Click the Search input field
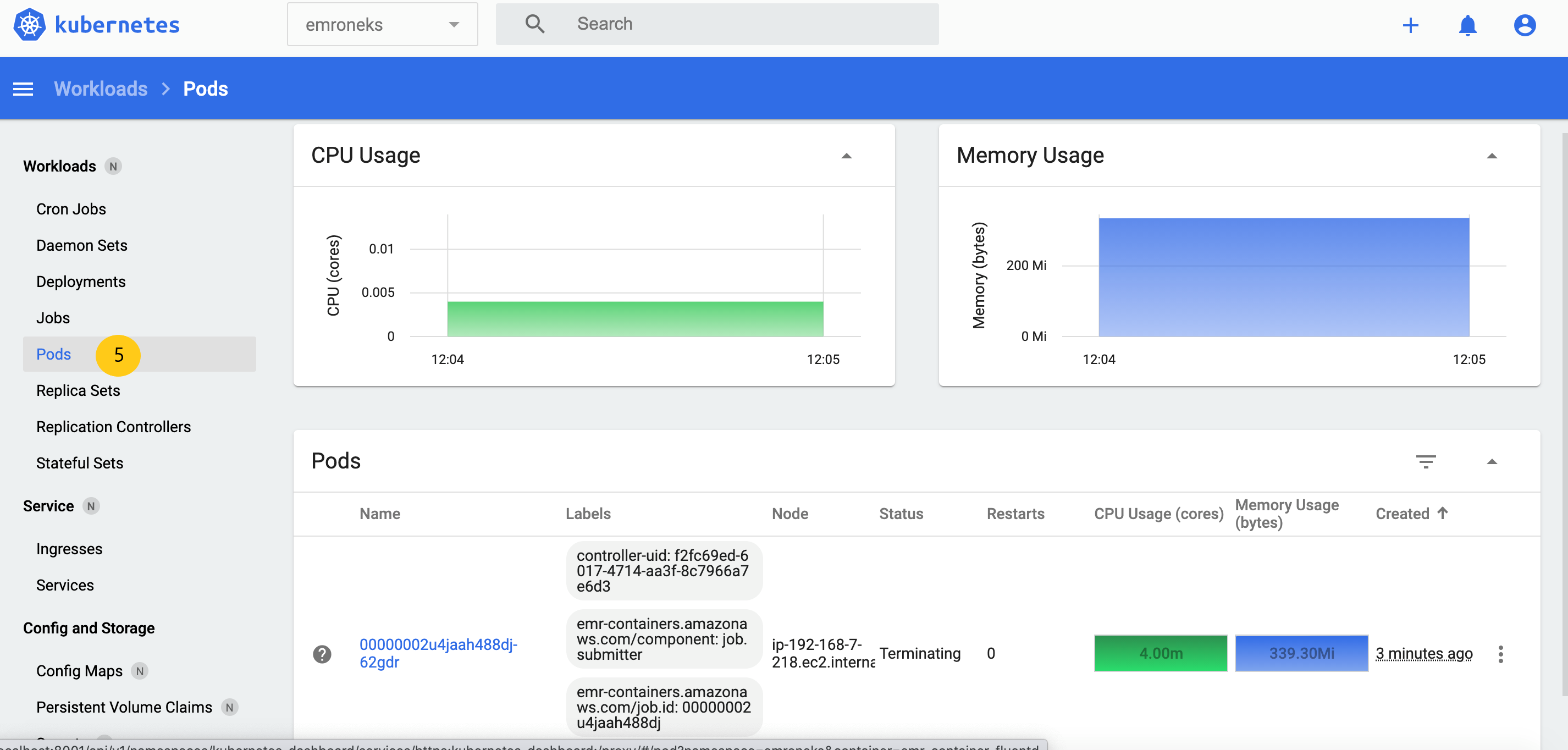The image size is (1568, 750). [x=731, y=24]
